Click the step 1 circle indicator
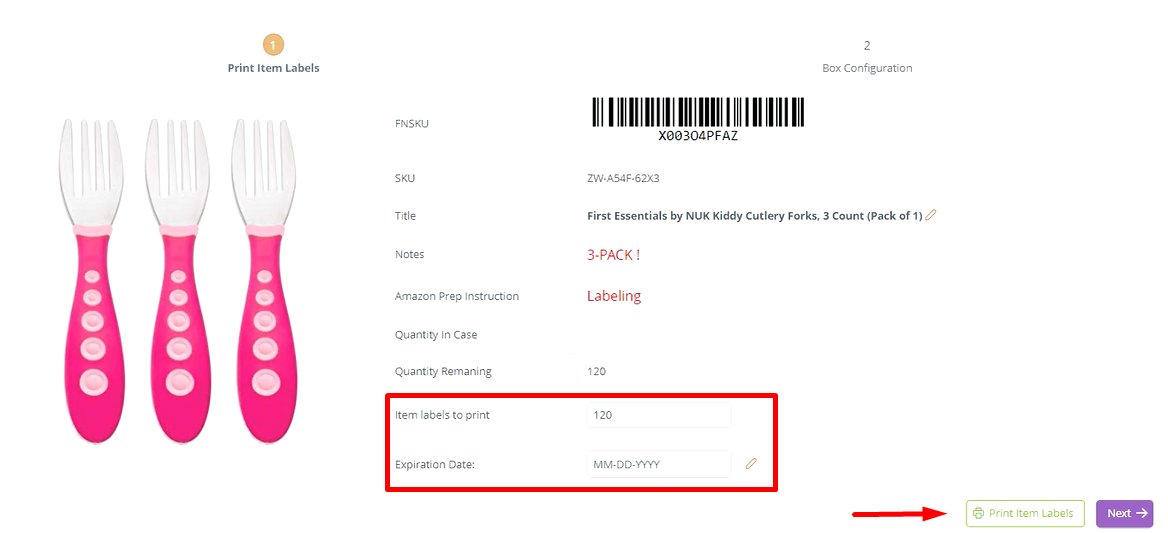Screen dimensions: 1168x533 click(273, 45)
